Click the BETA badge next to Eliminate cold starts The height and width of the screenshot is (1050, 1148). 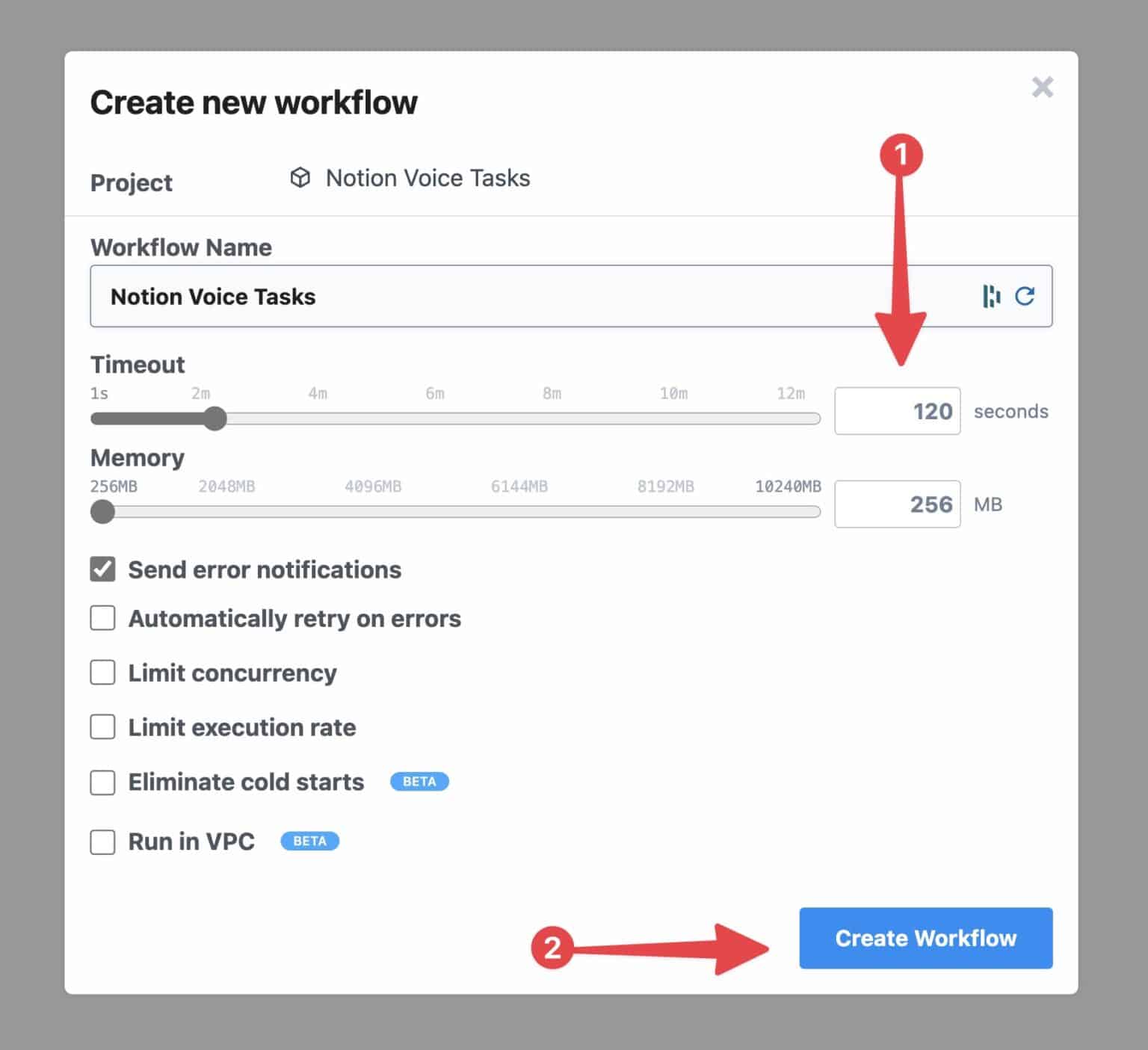[x=419, y=781]
